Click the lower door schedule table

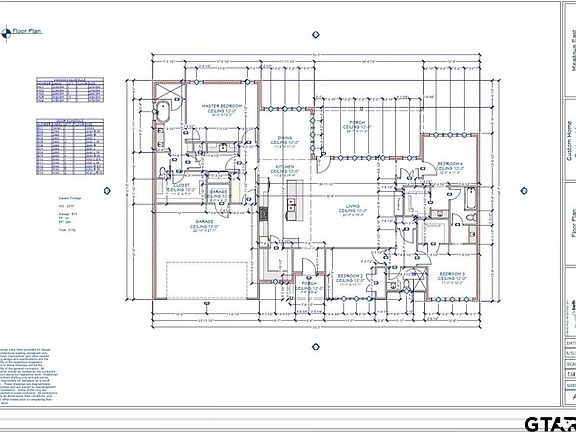pyautogui.click(x=70, y=147)
